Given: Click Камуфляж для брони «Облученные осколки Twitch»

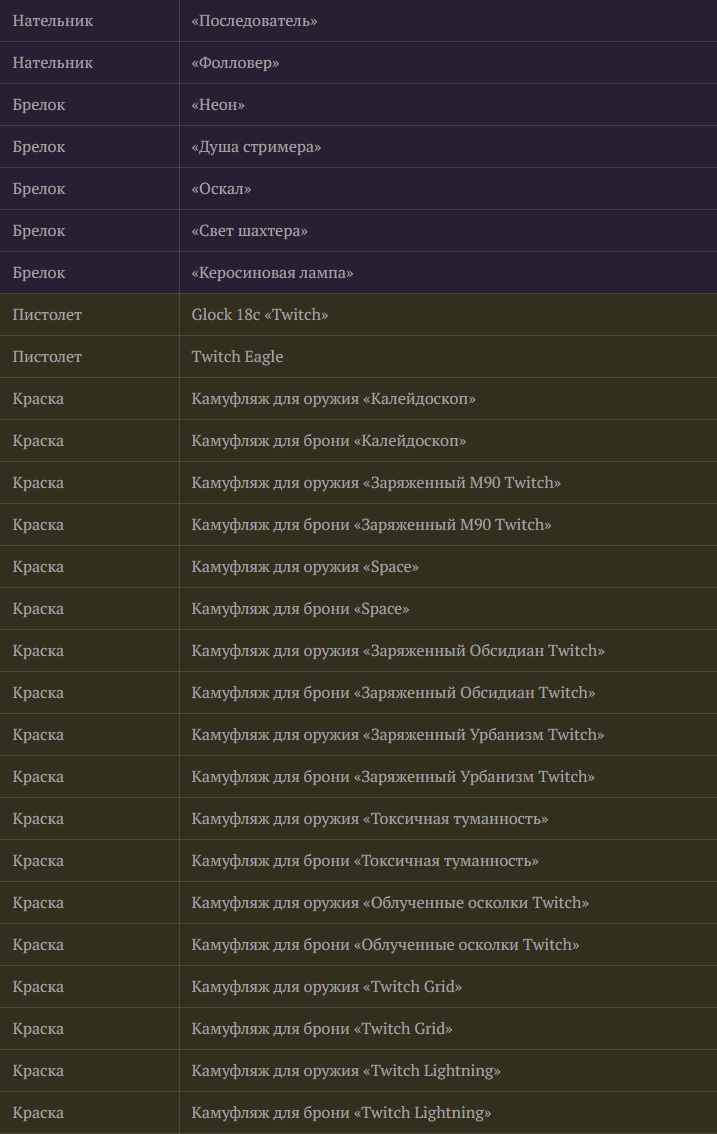Looking at the screenshot, I should point(385,944).
